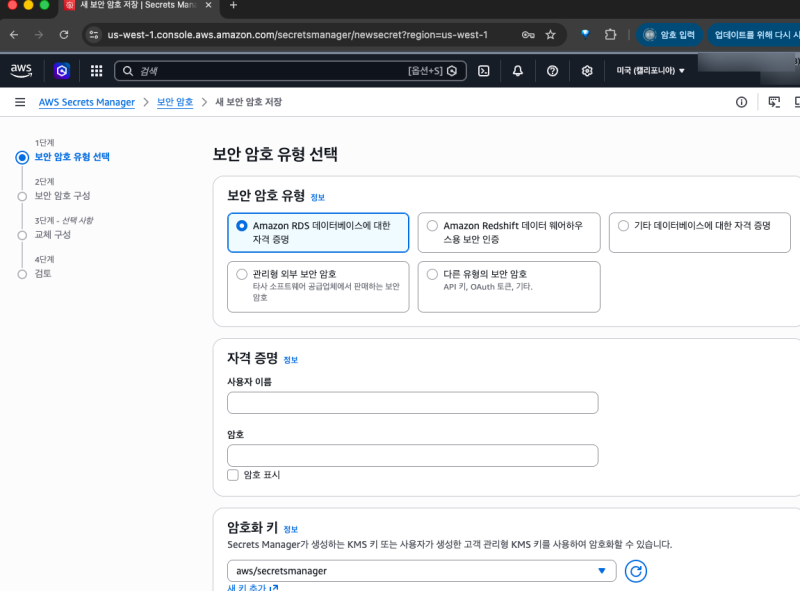The width and height of the screenshot is (800, 591).
Task: Open a new browser tab
Action: click(233, 6)
